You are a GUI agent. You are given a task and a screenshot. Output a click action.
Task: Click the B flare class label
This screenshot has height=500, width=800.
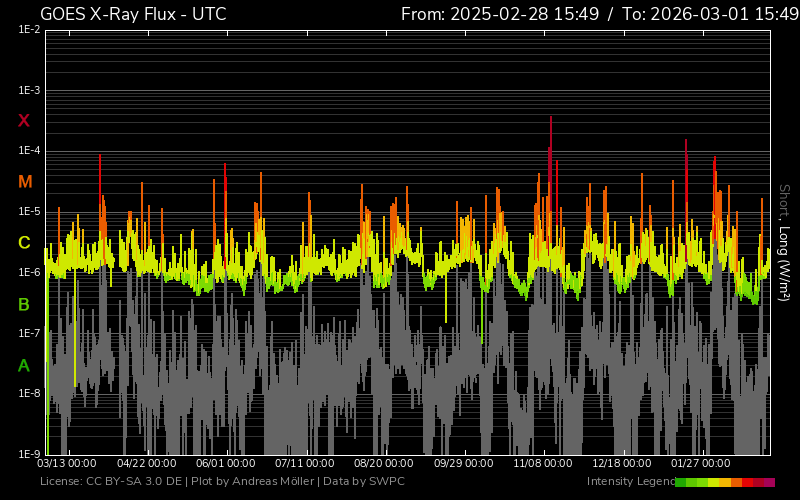coord(24,304)
